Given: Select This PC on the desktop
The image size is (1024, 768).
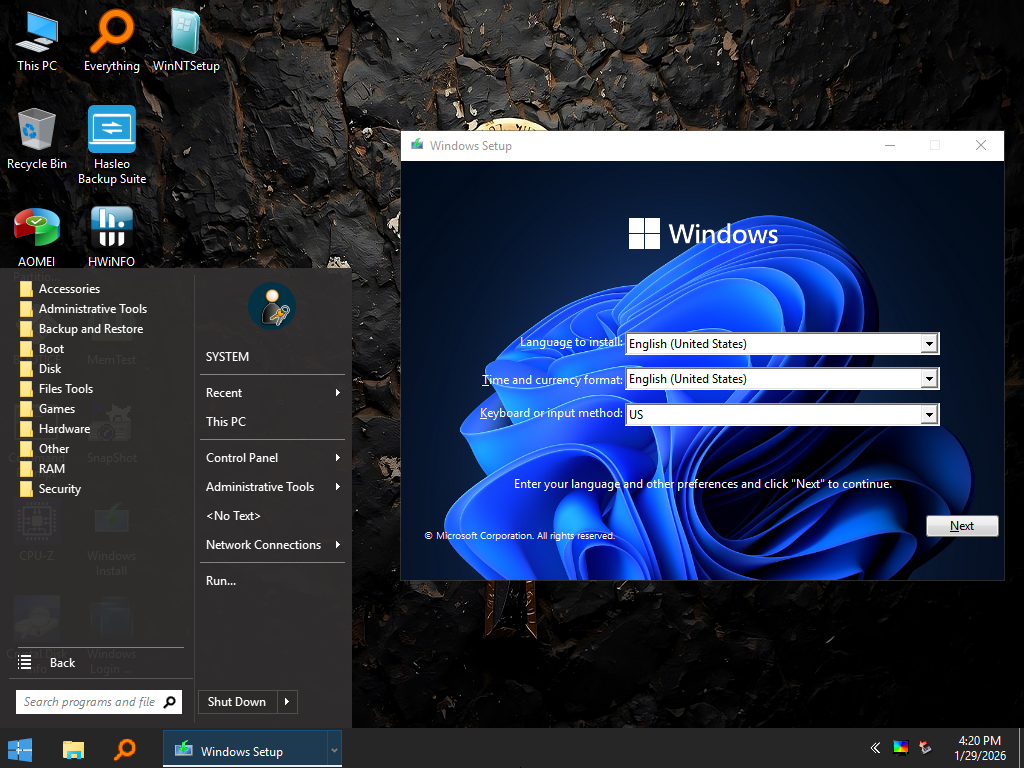Looking at the screenshot, I should (x=37, y=30).
